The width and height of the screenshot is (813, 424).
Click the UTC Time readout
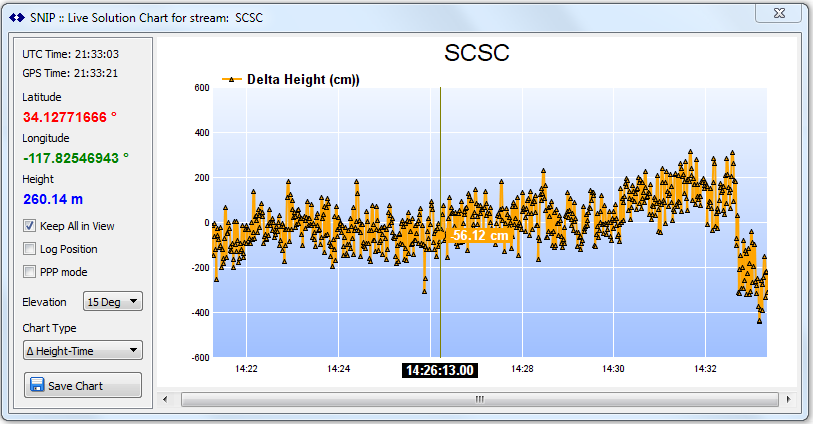tap(70, 53)
